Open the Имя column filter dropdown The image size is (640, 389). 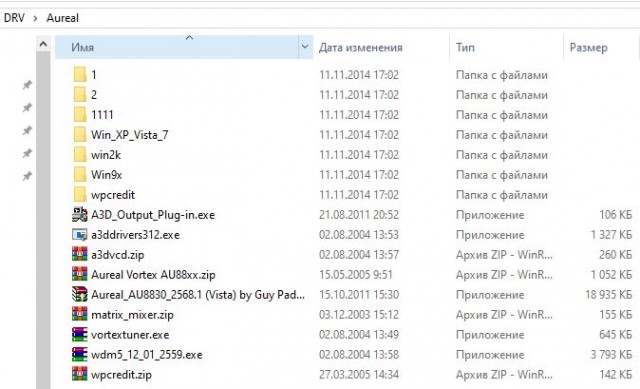click(305, 47)
